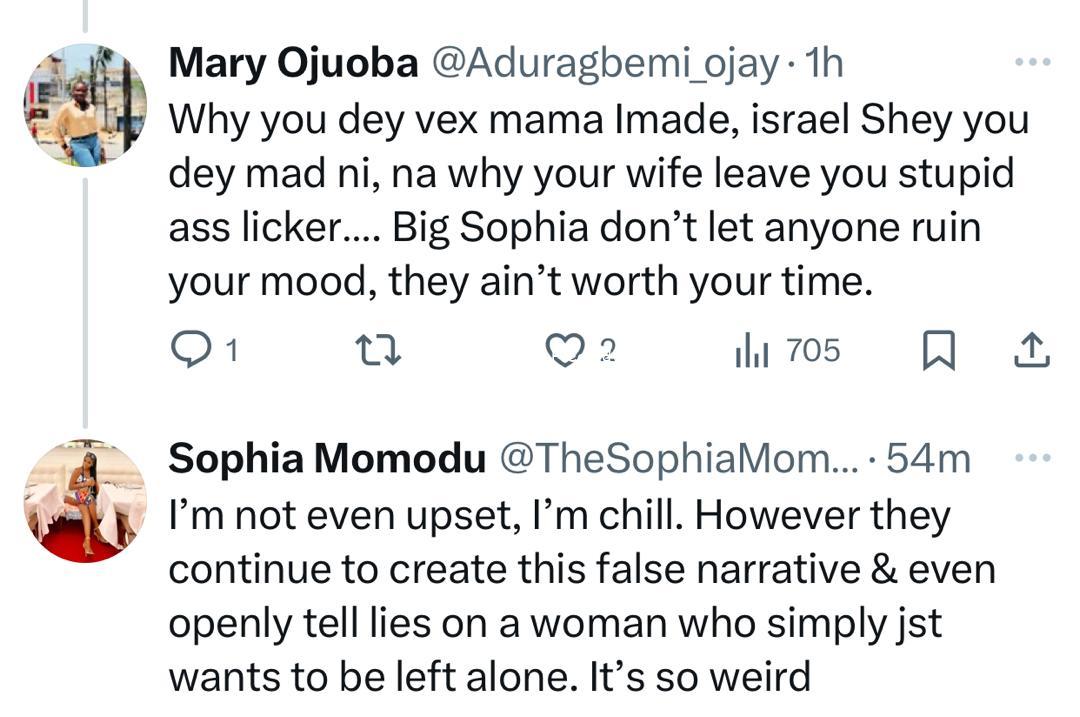Open the 1h timestamp on Mary's tweet
This screenshot has height=717, width=1080.
pos(824,64)
